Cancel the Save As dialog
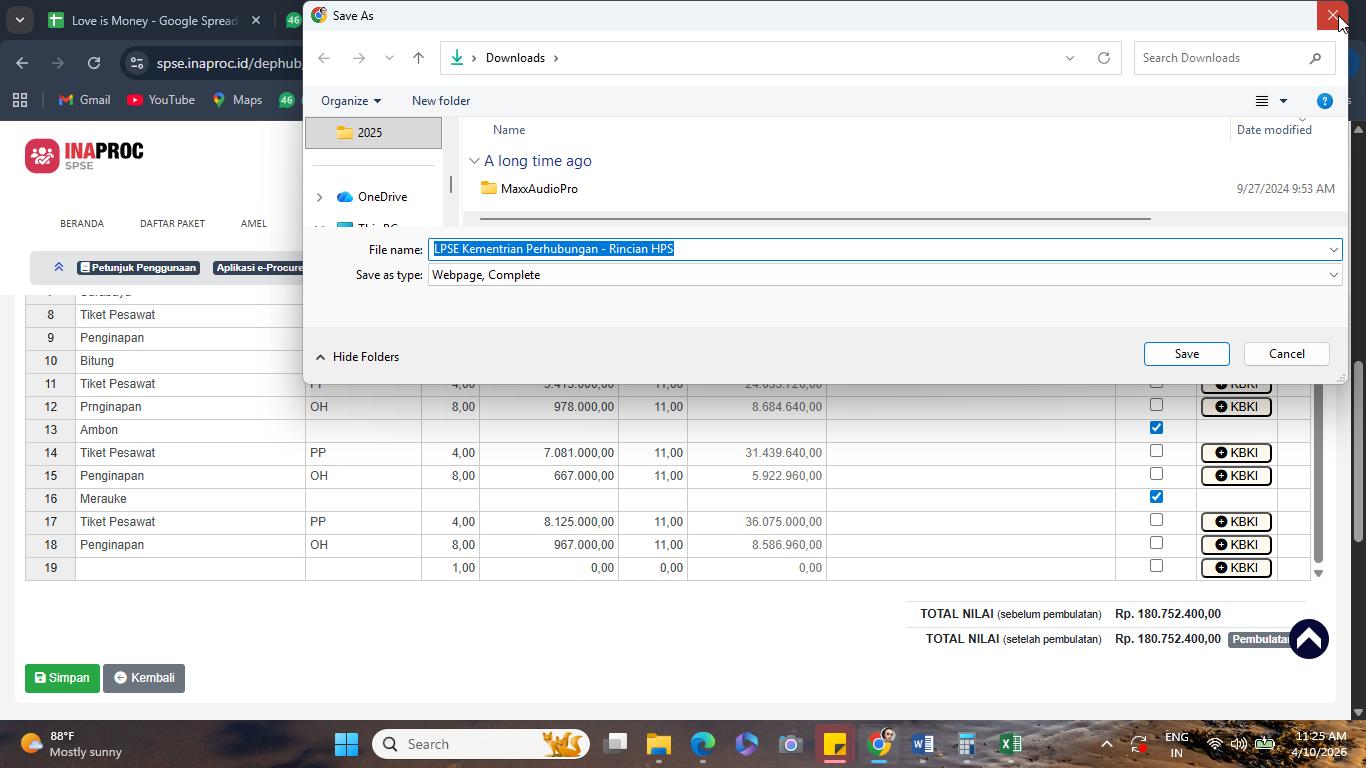The height and width of the screenshot is (768, 1366). coord(1286,354)
